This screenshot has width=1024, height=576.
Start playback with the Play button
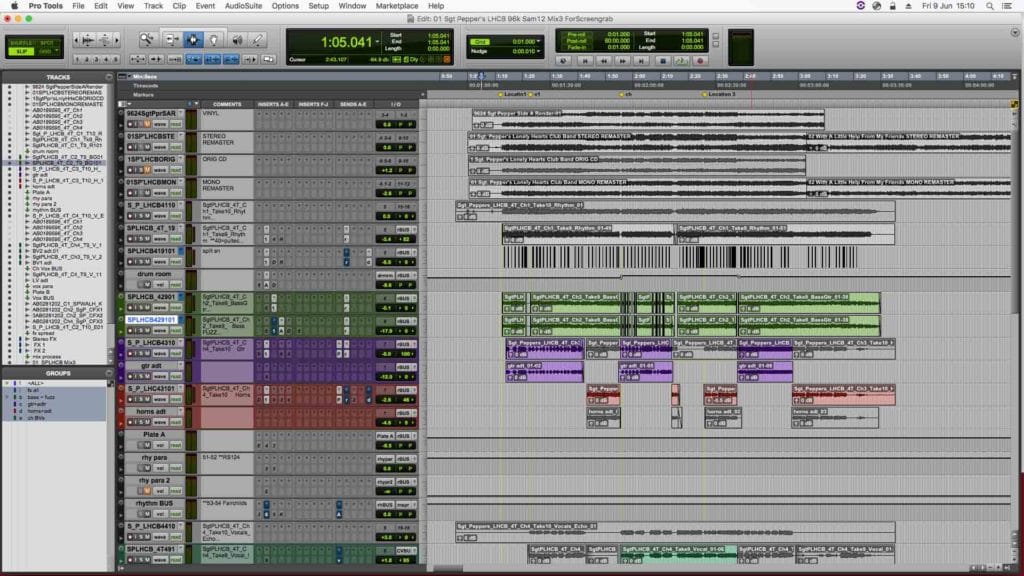pos(681,61)
